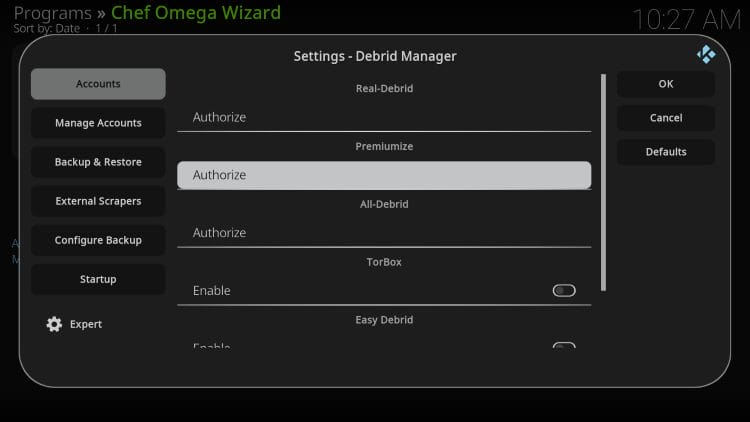This screenshot has height=422, width=750.
Task: Authorize the Real-Debrid account
Action: (384, 117)
